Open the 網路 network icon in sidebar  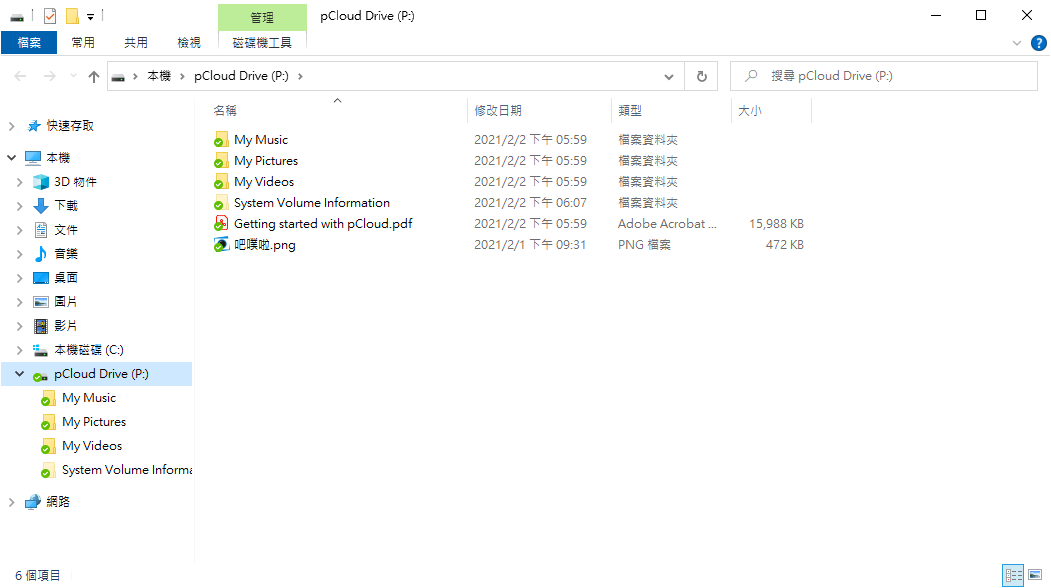(x=33, y=502)
